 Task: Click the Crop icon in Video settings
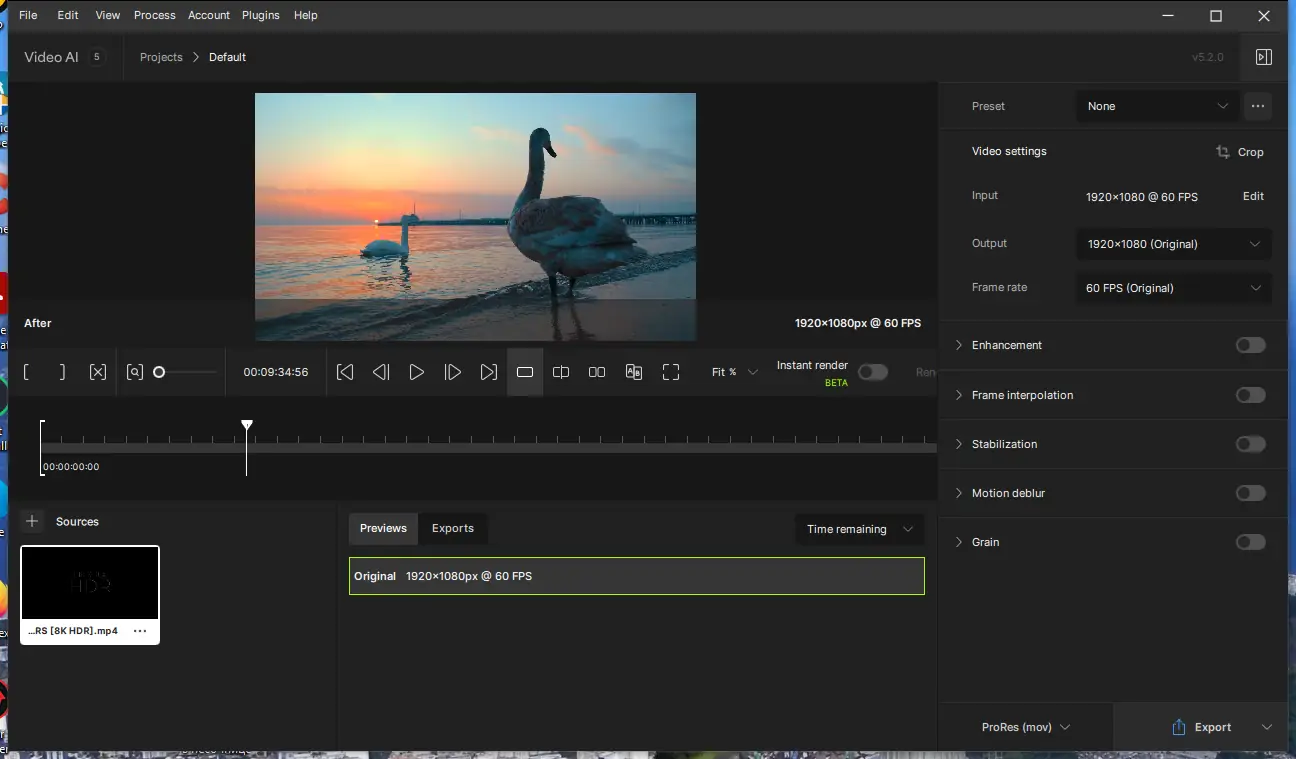[x=1223, y=152]
